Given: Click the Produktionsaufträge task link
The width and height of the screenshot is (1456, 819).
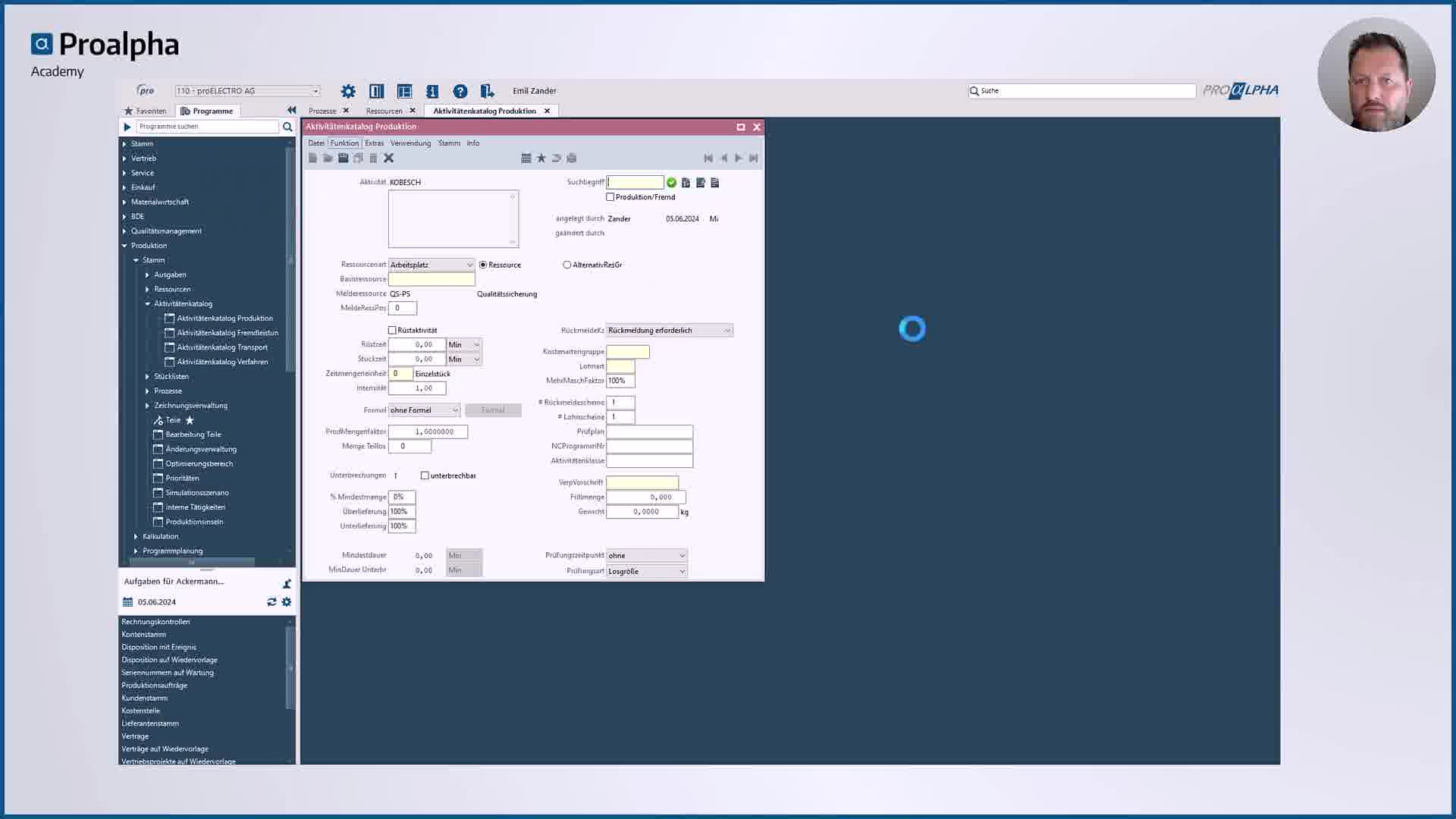Looking at the screenshot, I should coord(154,686).
